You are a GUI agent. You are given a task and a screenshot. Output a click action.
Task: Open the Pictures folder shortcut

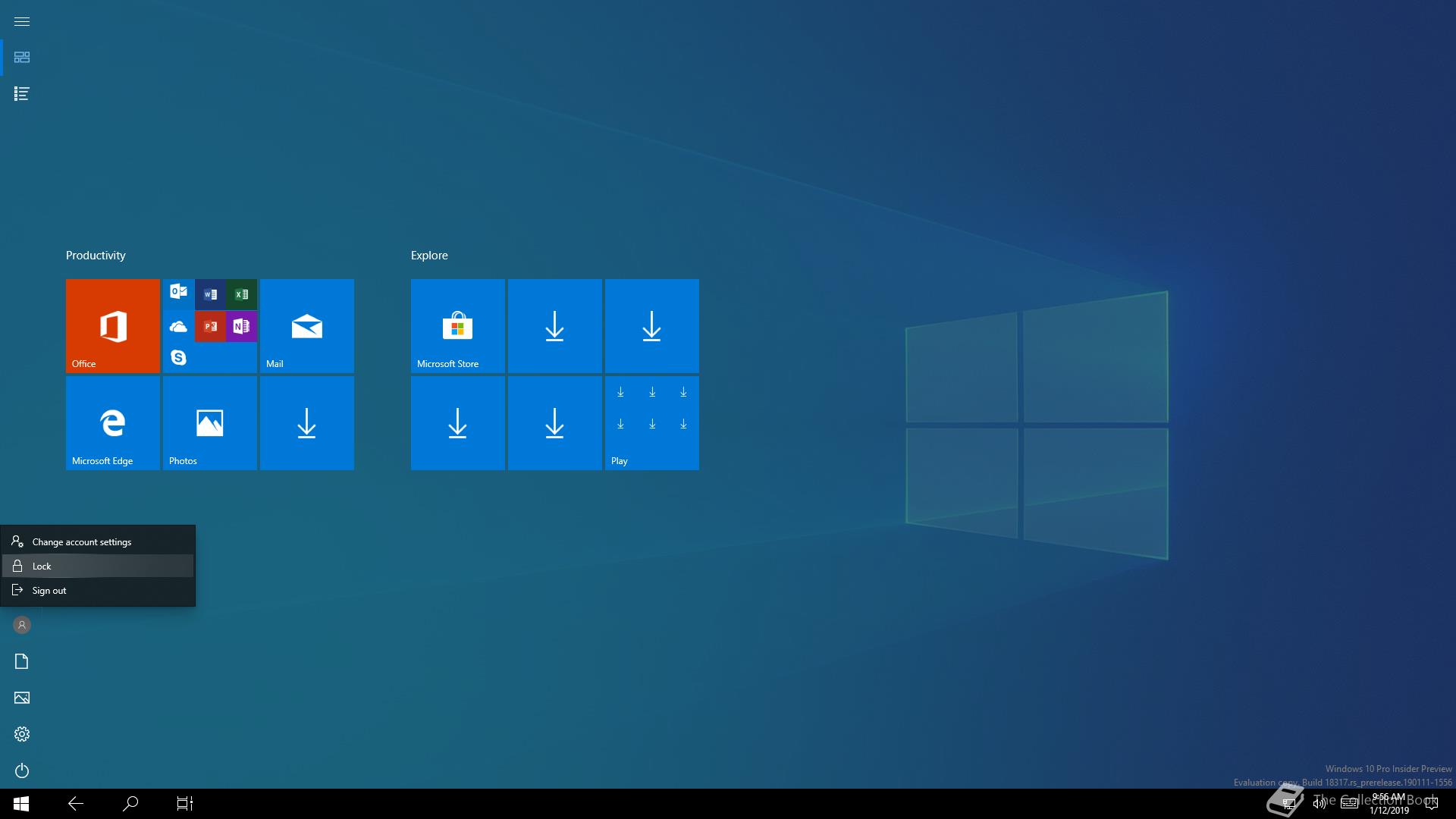pos(22,698)
